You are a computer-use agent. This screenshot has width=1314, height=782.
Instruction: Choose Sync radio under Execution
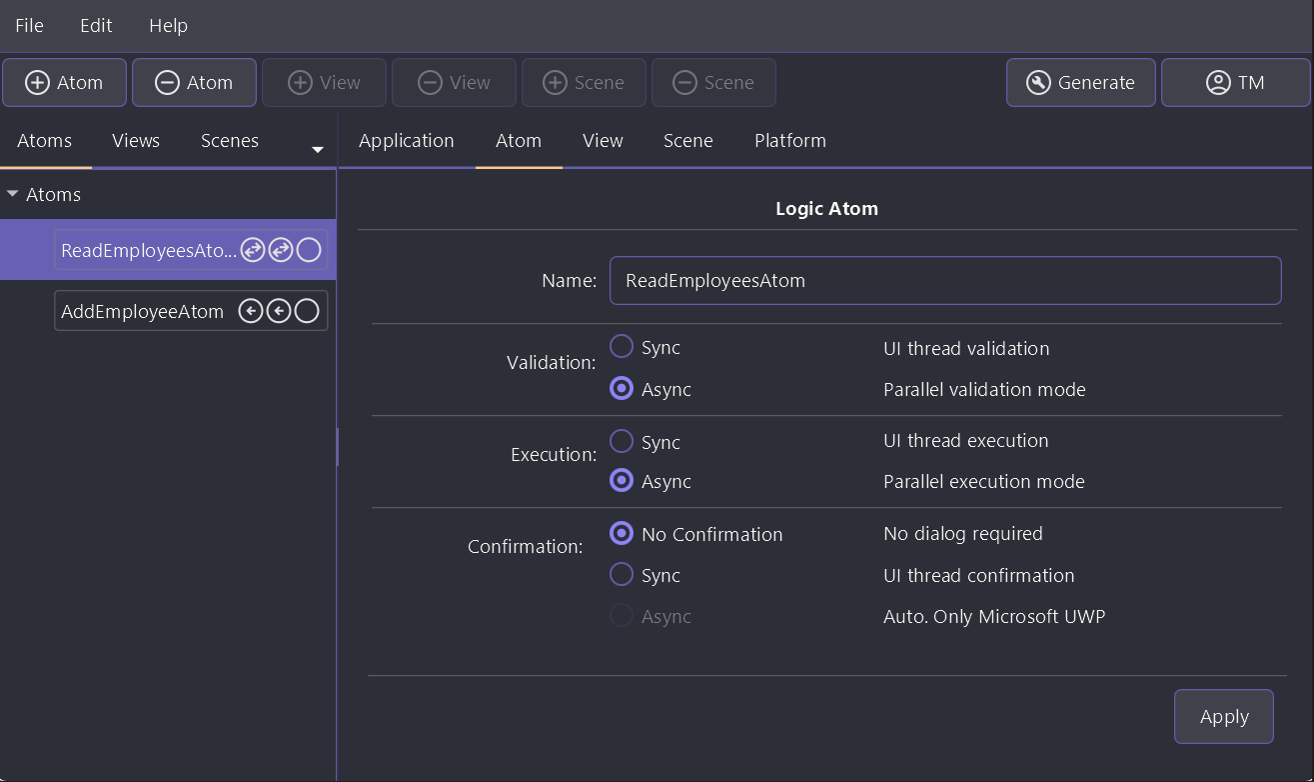coord(622,441)
